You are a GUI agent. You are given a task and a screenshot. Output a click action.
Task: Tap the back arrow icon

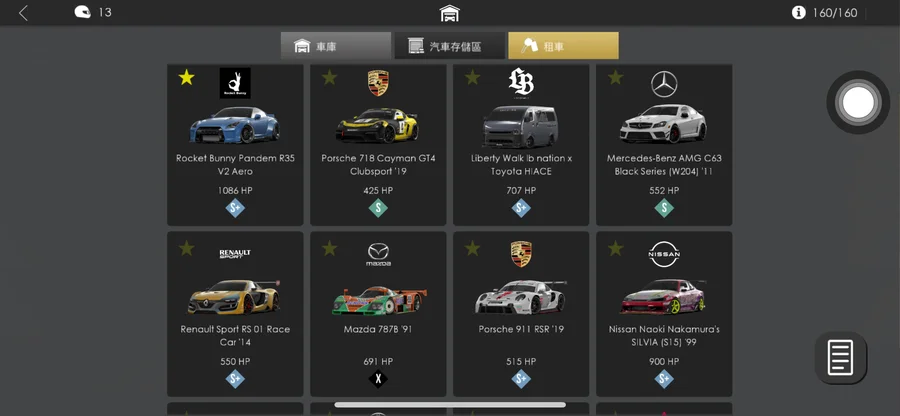click(x=23, y=13)
